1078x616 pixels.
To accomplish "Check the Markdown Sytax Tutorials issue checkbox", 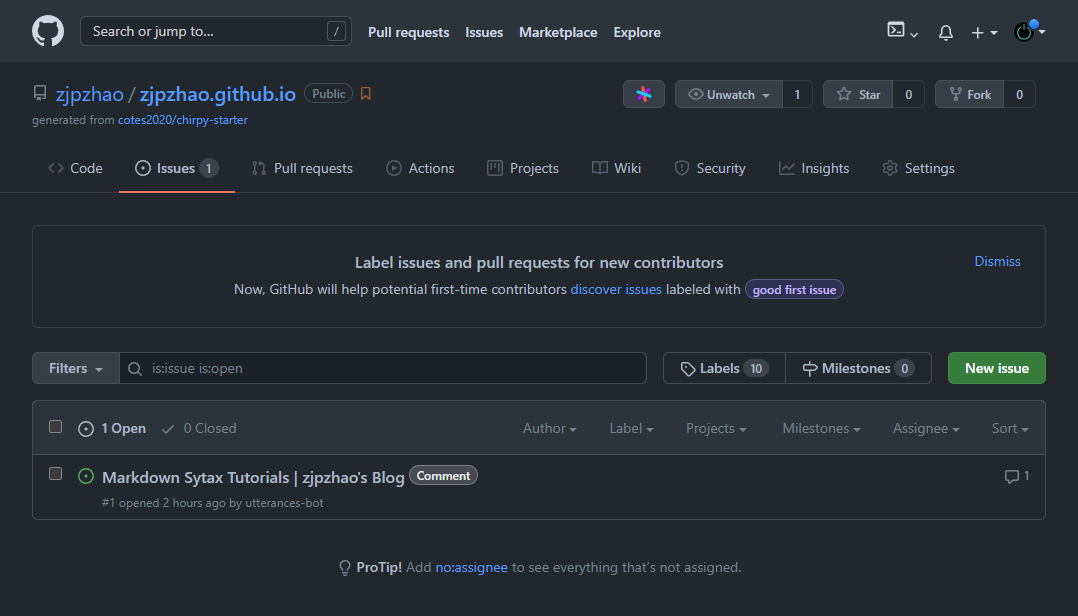I will 55,473.
